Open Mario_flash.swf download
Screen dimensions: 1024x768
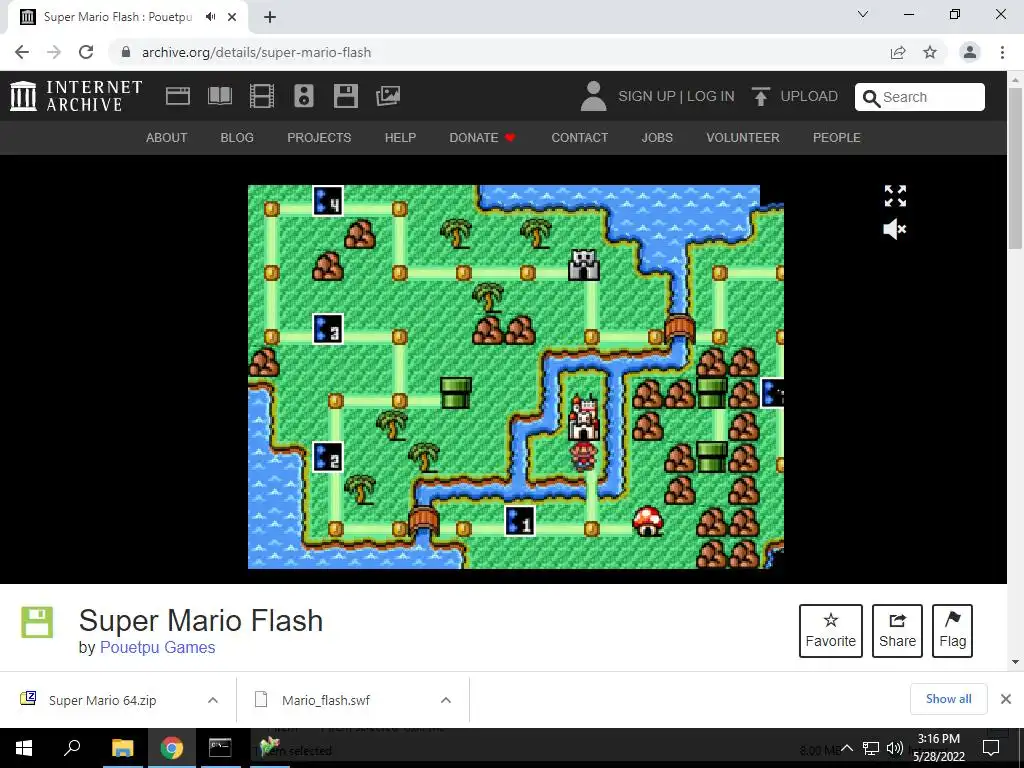(x=326, y=700)
